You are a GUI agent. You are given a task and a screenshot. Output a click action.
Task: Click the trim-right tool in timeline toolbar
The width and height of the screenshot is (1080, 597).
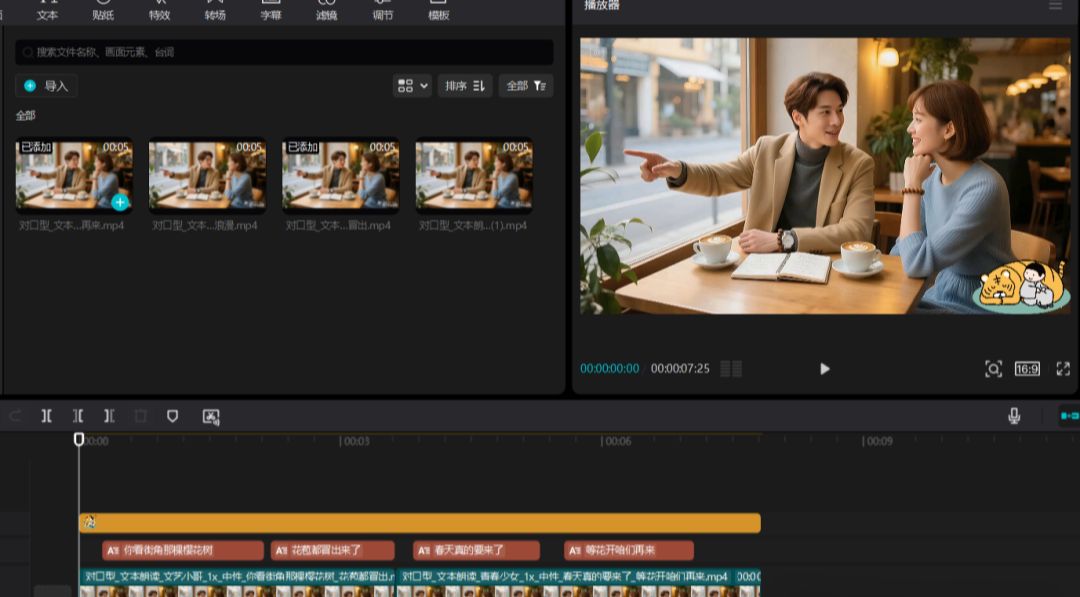pos(109,416)
